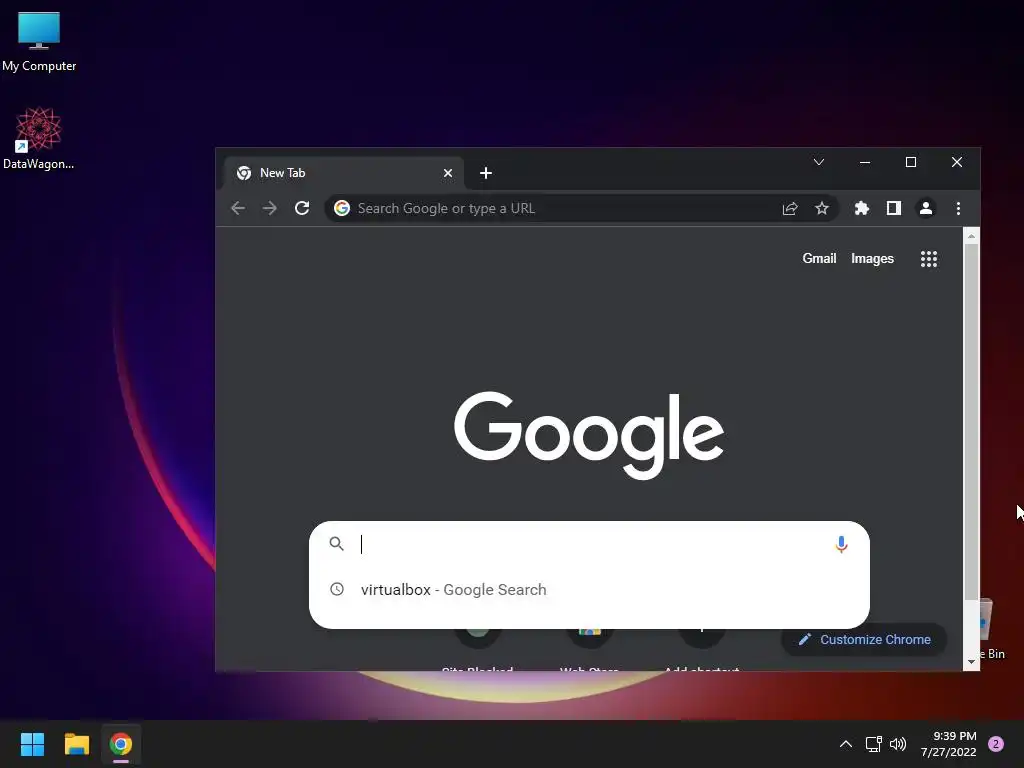Click the magnifier icon in search box
1024x768 pixels.
click(x=336, y=543)
